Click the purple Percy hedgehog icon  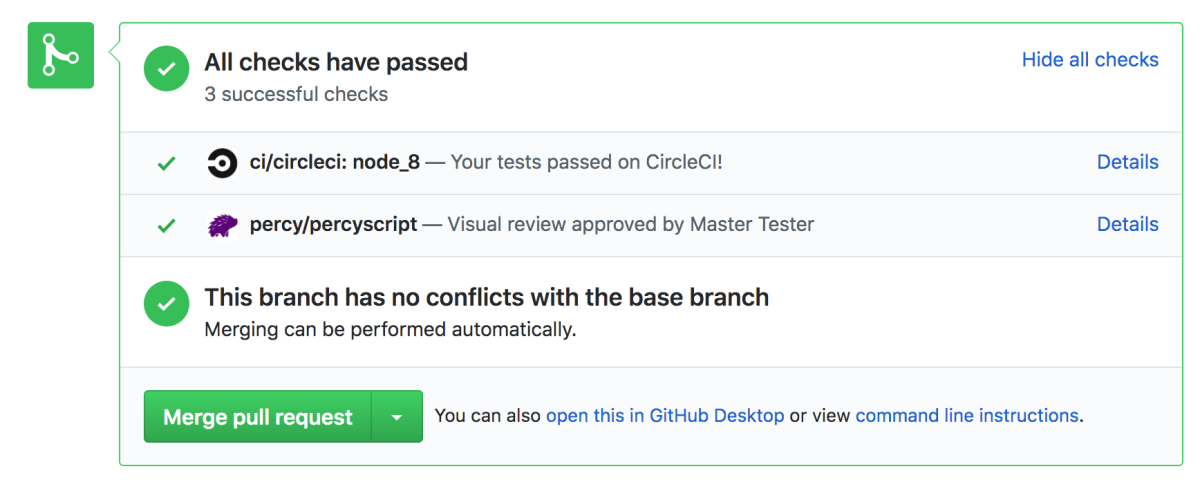point(222,225)
